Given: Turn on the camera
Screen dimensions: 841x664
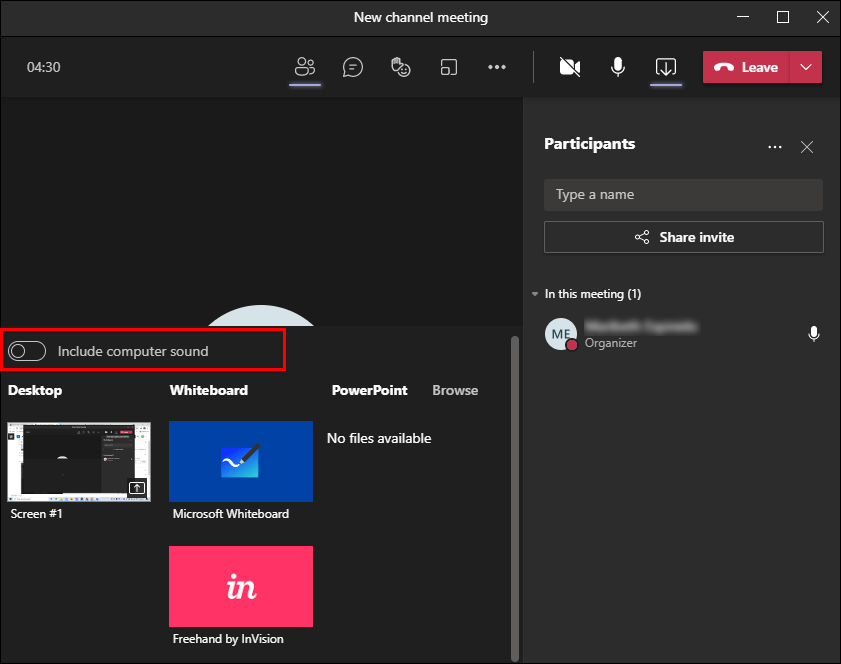Looking at the screenshot, I should [570, 67].
